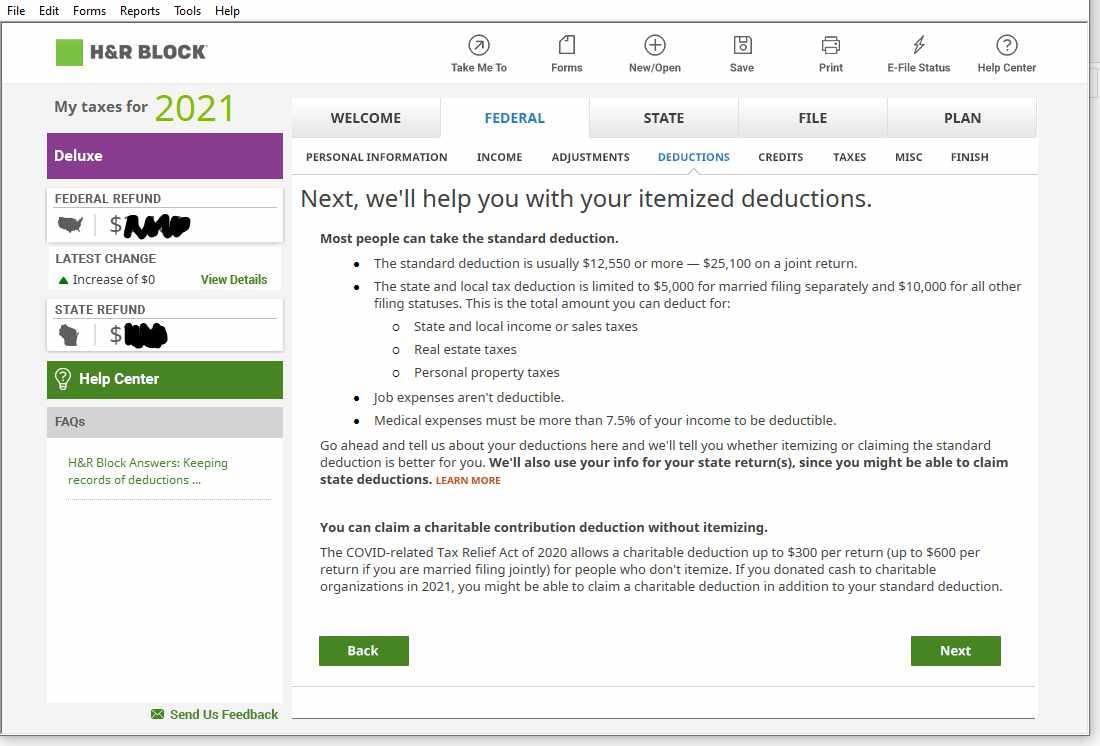This screenshot has height=746, width=1100.
Task: Go to the CREDITS section
Action: click(781, 157)
